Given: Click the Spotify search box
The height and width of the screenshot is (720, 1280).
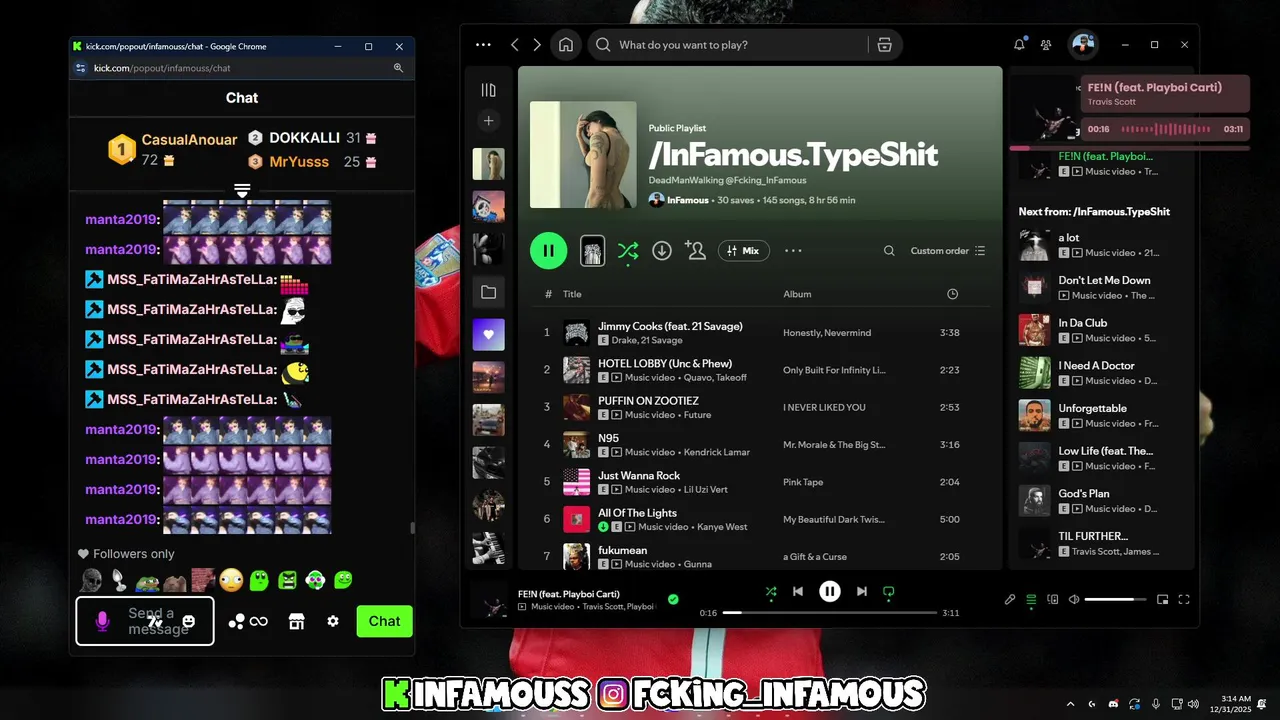Looking at the screenshot, I should [727, 45].
